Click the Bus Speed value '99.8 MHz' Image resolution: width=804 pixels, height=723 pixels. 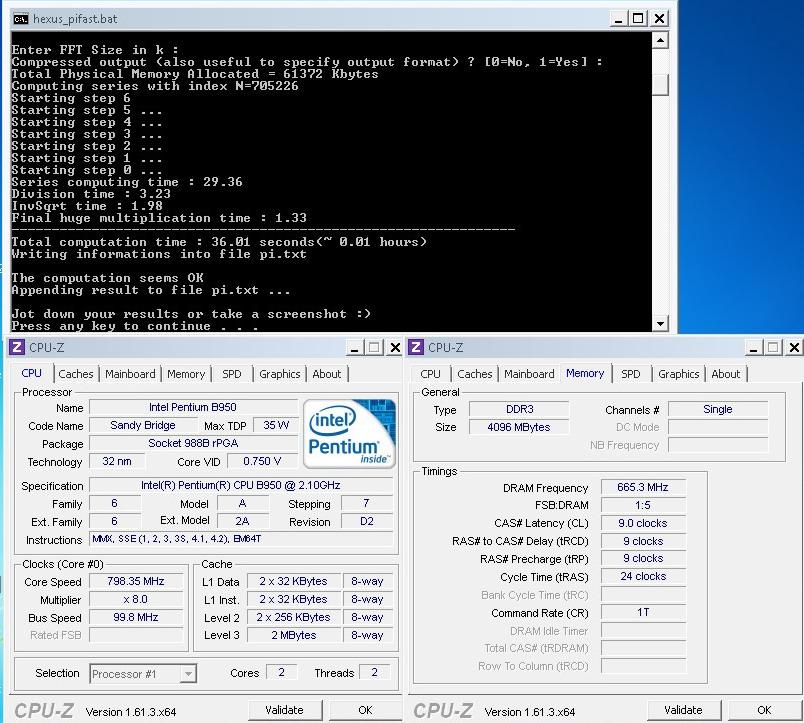click(136, 617)
